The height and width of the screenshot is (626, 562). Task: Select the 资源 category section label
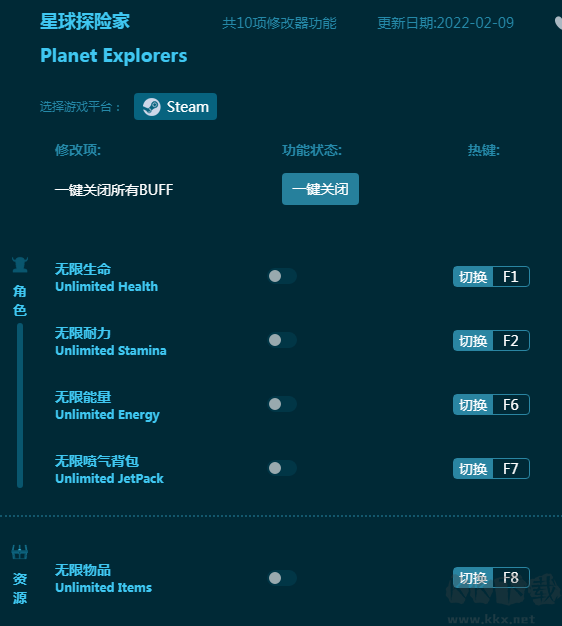coord(20,588)
